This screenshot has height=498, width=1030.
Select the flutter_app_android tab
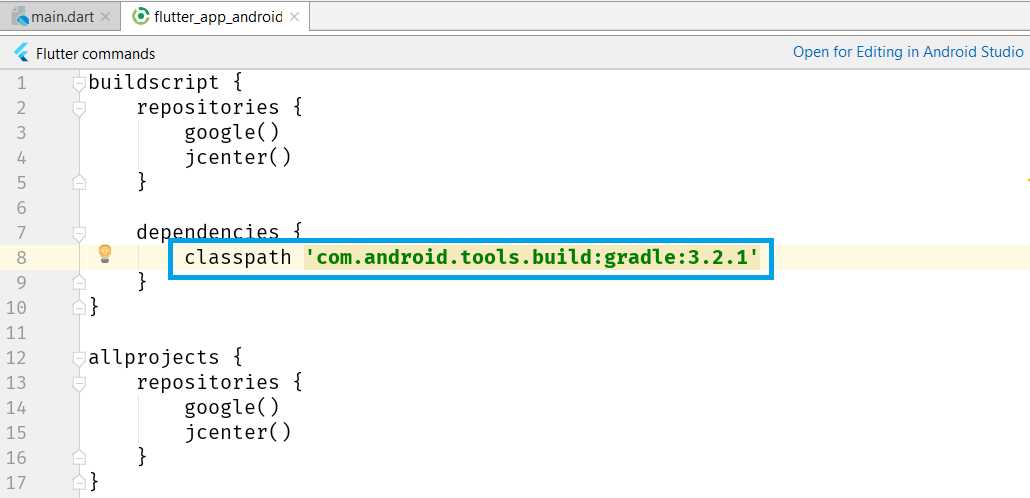point(215,17)
